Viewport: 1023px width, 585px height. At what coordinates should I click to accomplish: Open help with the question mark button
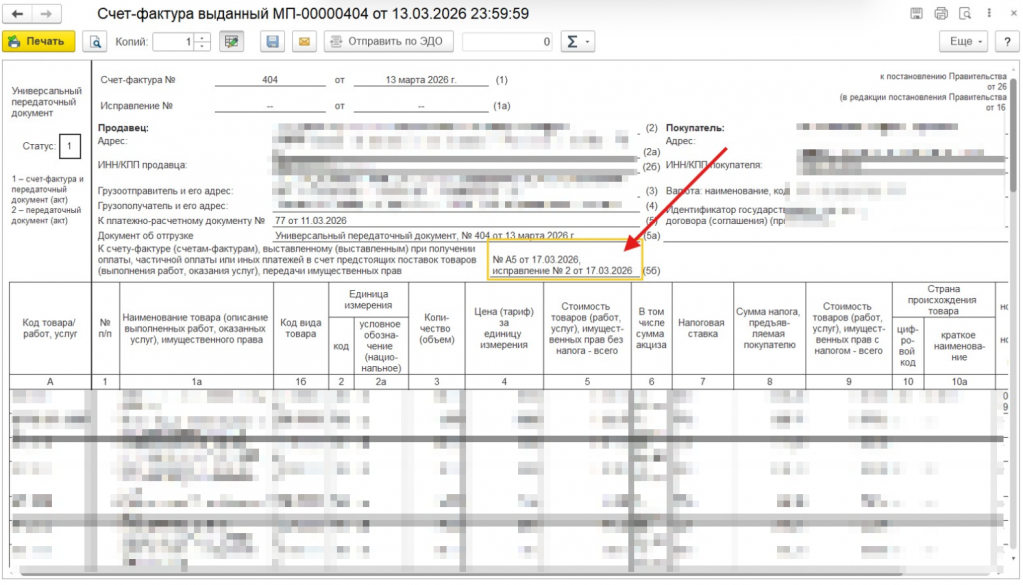pyautogui.click(x=1007, y=42)
